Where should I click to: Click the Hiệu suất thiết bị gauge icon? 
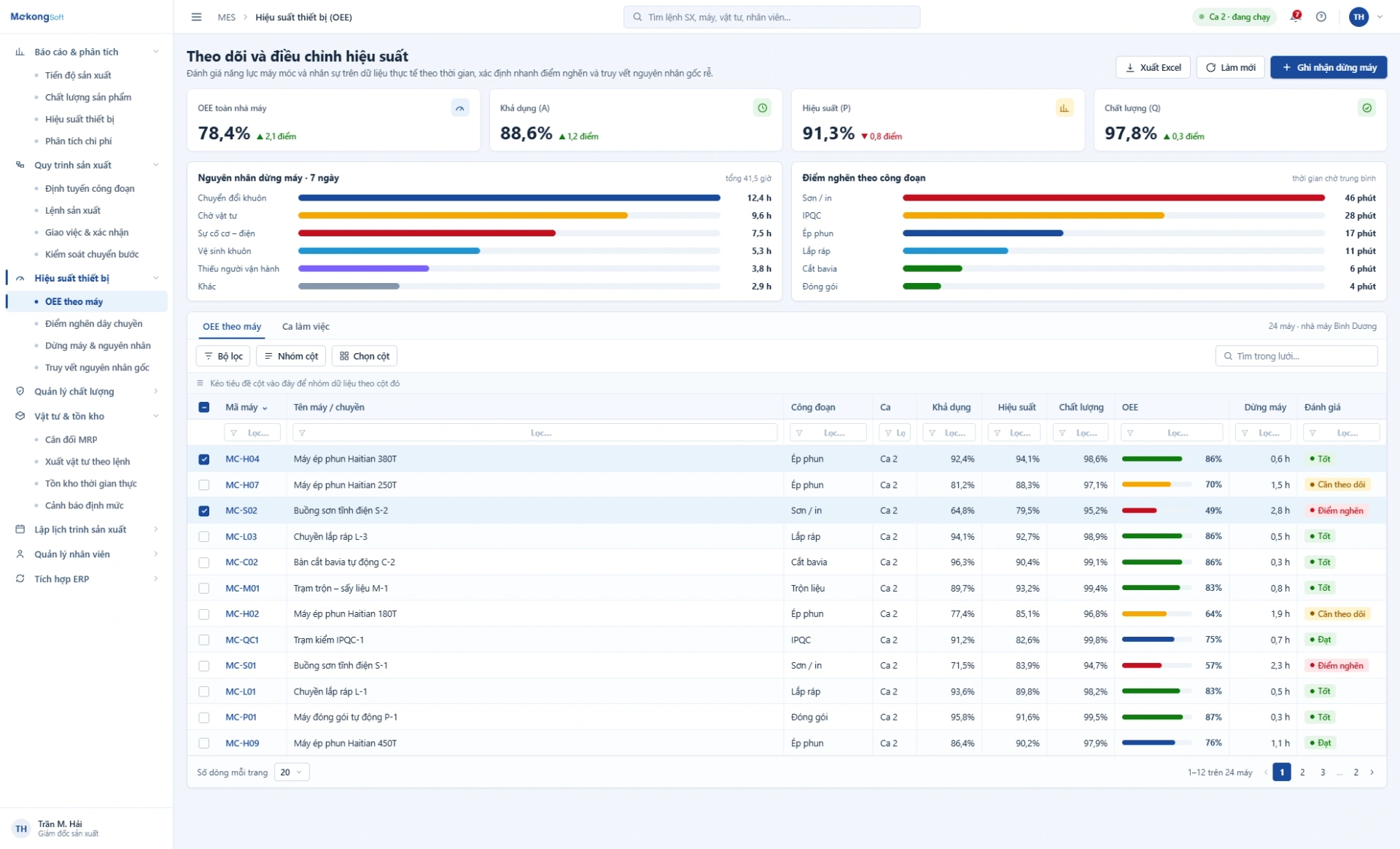20,278
